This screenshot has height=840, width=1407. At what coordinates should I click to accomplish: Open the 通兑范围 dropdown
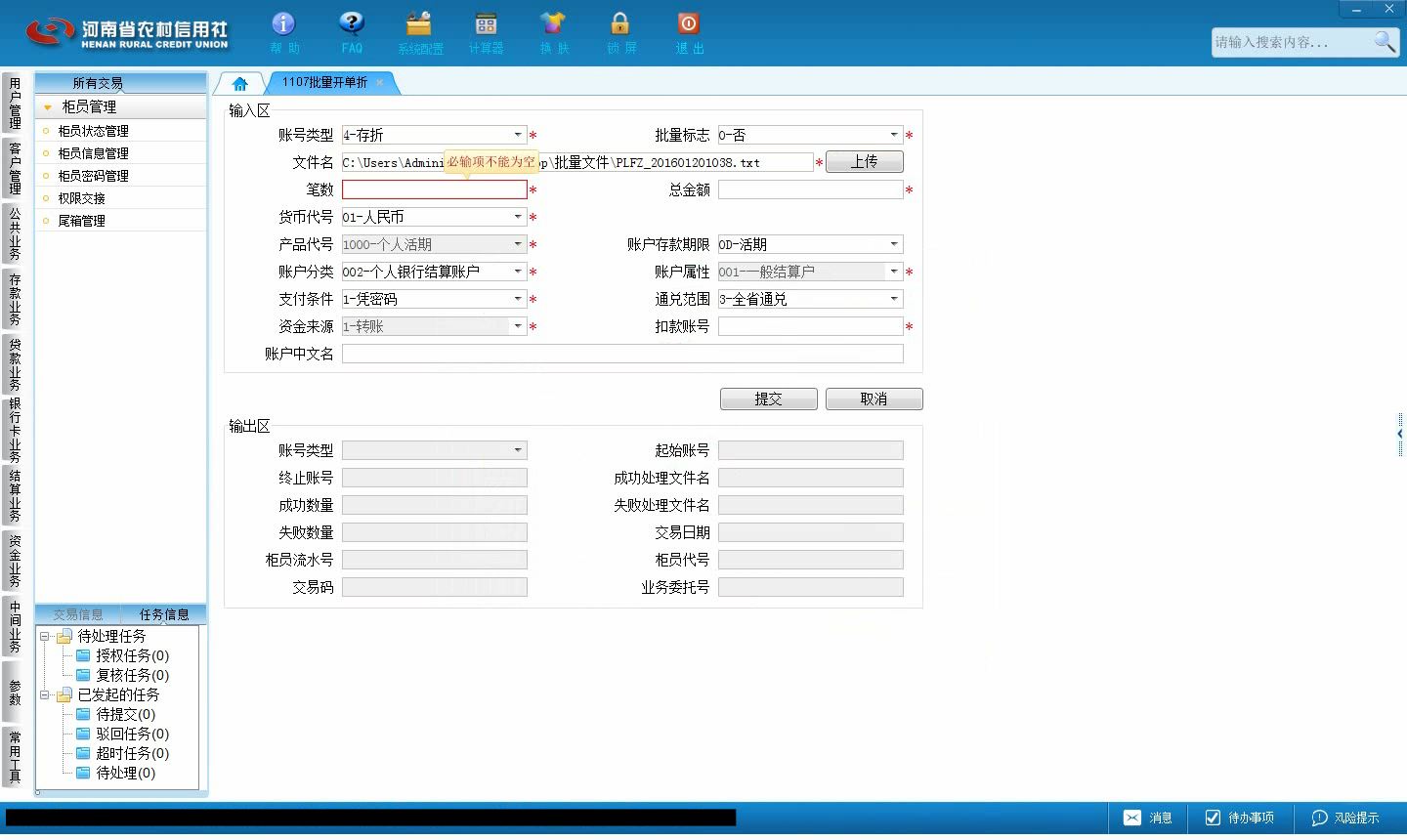coord(894,299)
